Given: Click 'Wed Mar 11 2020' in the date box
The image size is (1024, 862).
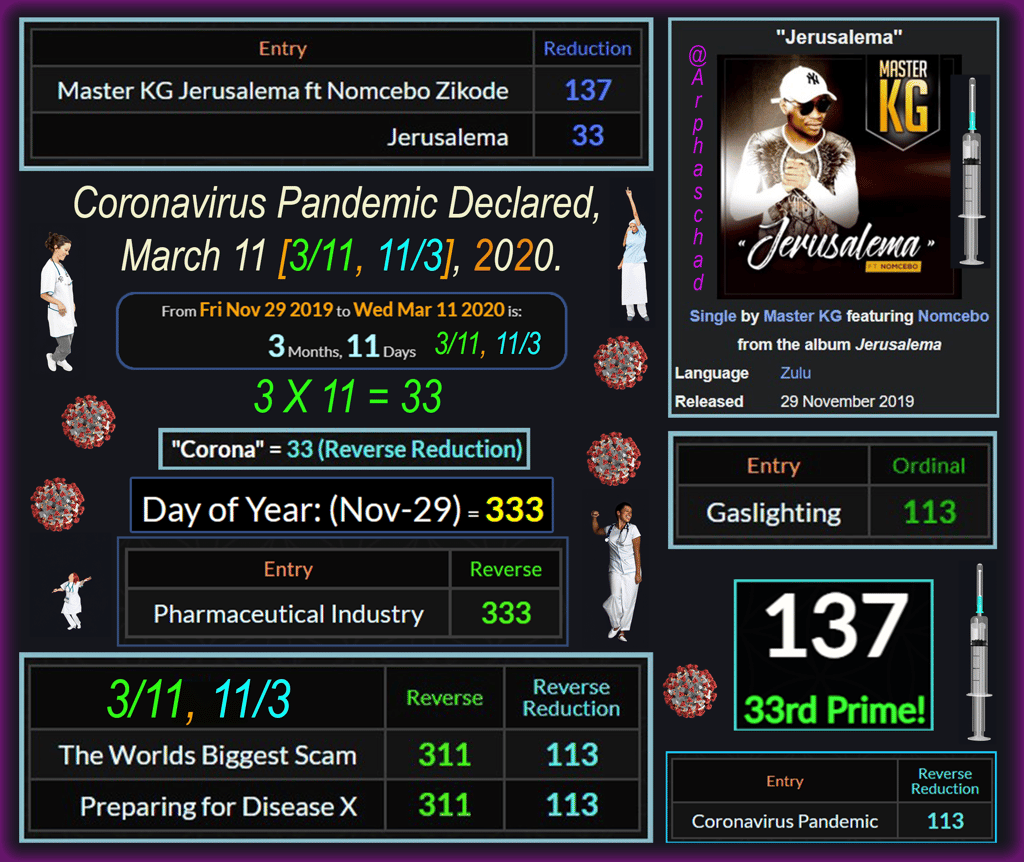Looking at the screenshot, I should (x=429, y=310).
